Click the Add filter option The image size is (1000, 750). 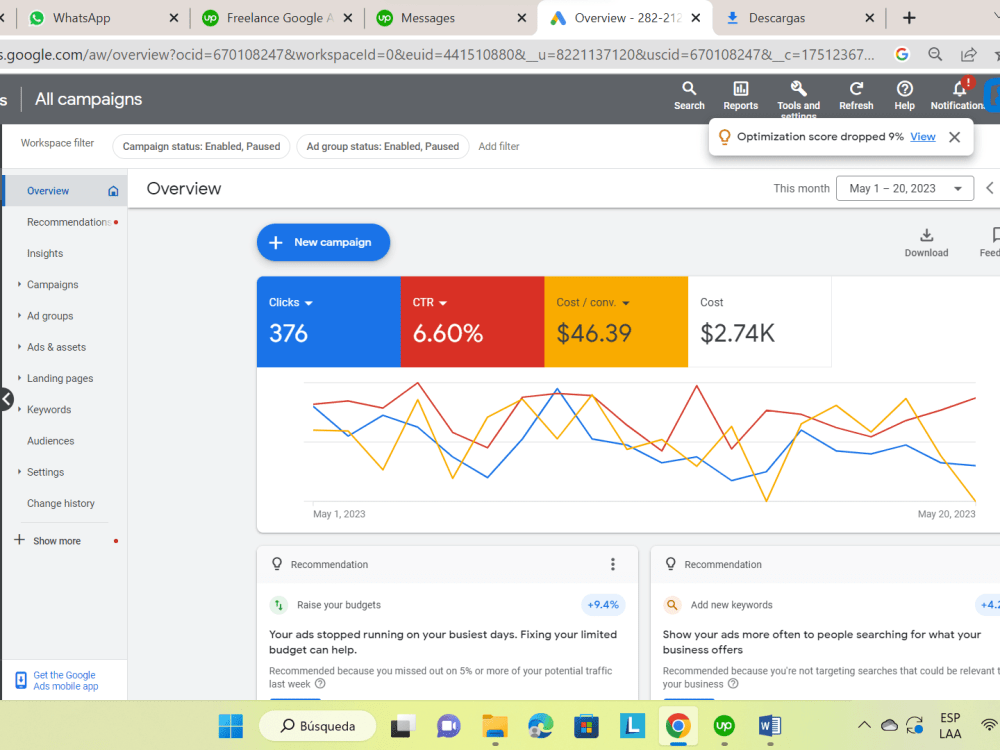pyautogui.click(x=499, y=146)
